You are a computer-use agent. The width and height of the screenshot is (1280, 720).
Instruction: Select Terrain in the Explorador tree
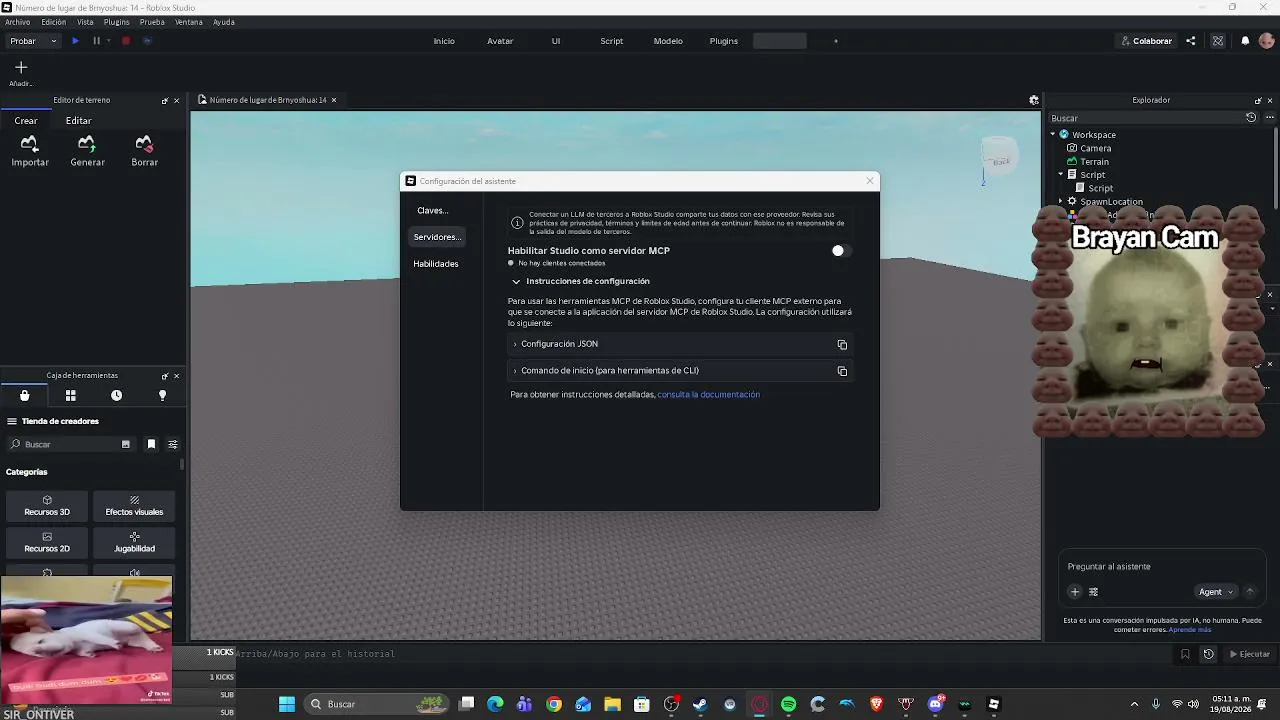(x=1094, y=162)
